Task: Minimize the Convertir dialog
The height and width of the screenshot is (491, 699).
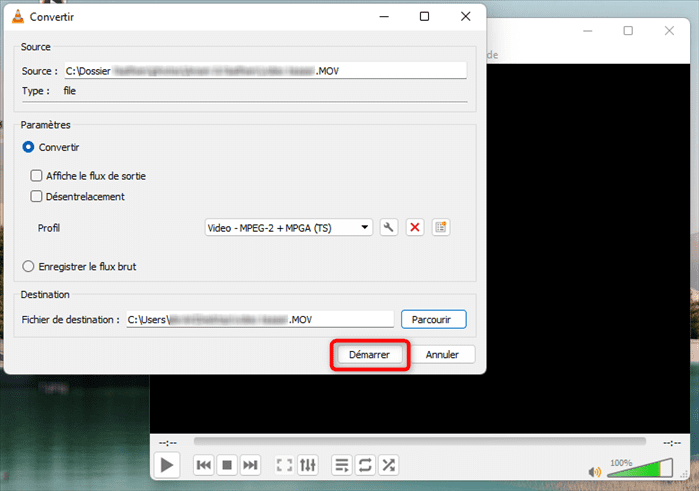Action: click(384, 17)
